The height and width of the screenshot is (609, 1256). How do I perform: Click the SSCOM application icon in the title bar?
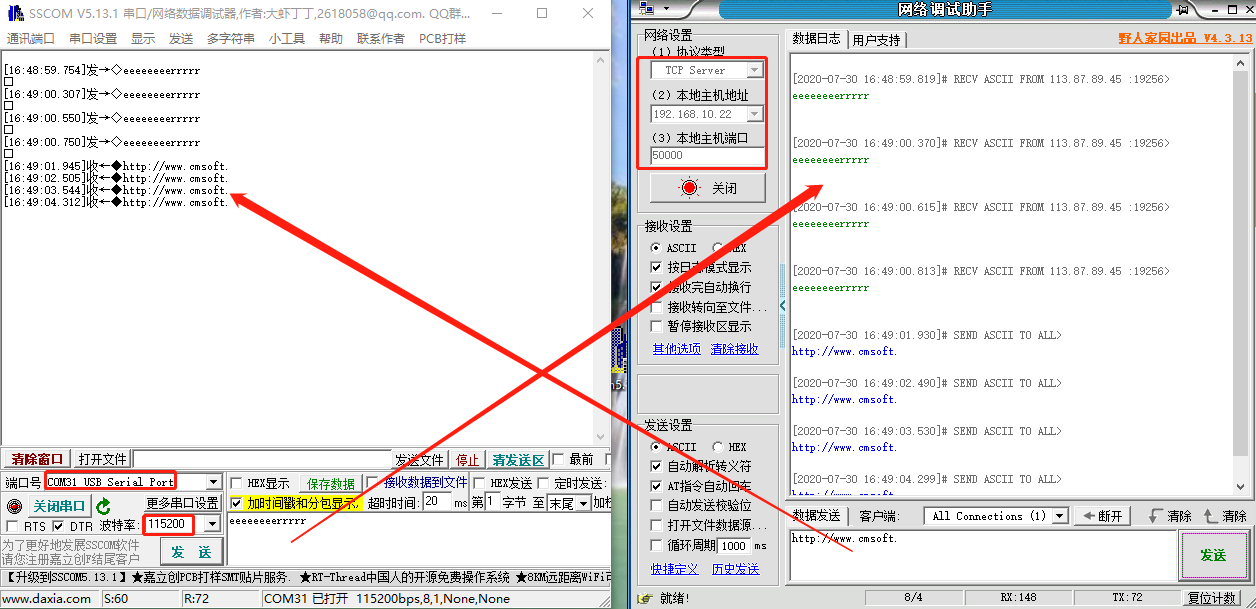[14, 12]
